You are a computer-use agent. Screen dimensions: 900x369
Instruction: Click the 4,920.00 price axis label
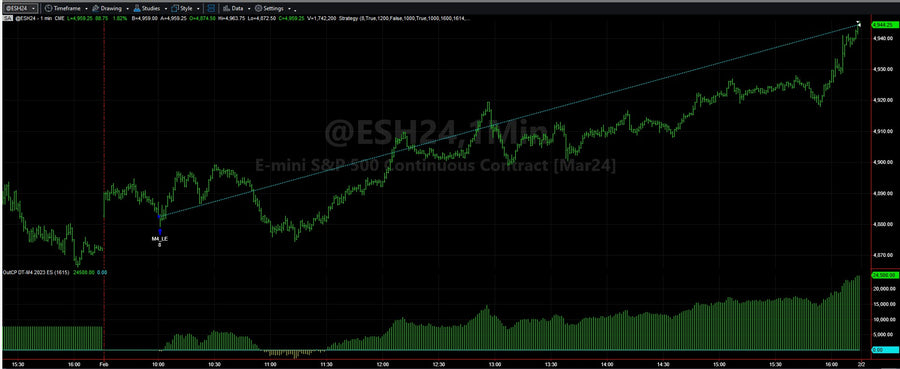coord(882,100)
